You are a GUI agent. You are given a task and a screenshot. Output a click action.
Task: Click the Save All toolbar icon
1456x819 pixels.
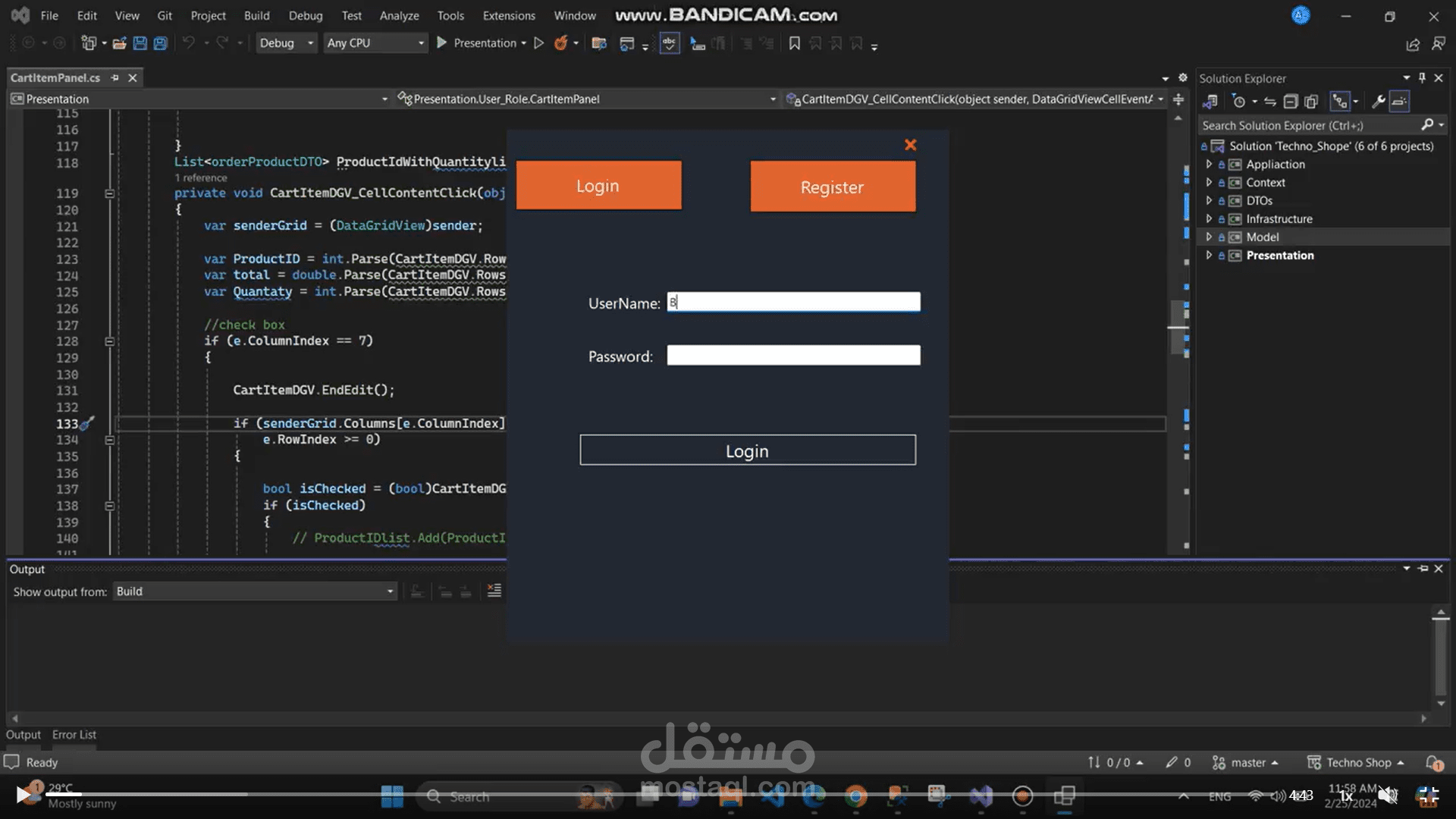[160, 43]
